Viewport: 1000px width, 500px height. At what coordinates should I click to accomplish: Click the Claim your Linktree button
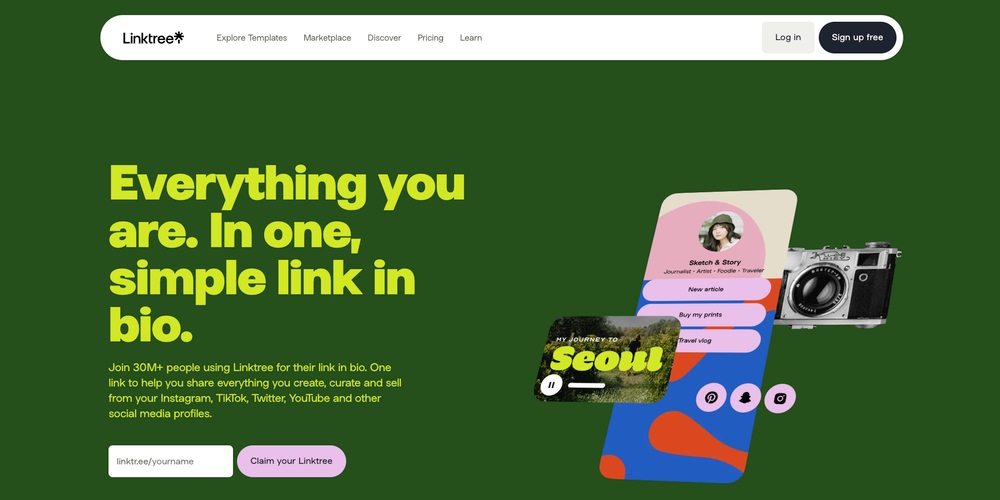291,461
